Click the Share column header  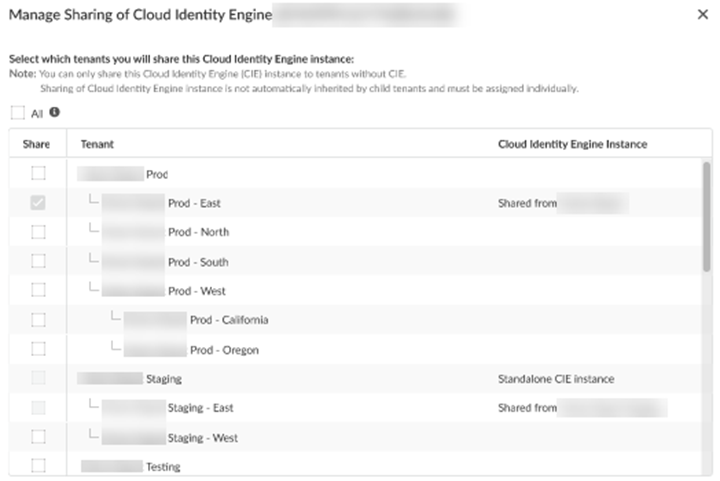(x=36, y=144)
